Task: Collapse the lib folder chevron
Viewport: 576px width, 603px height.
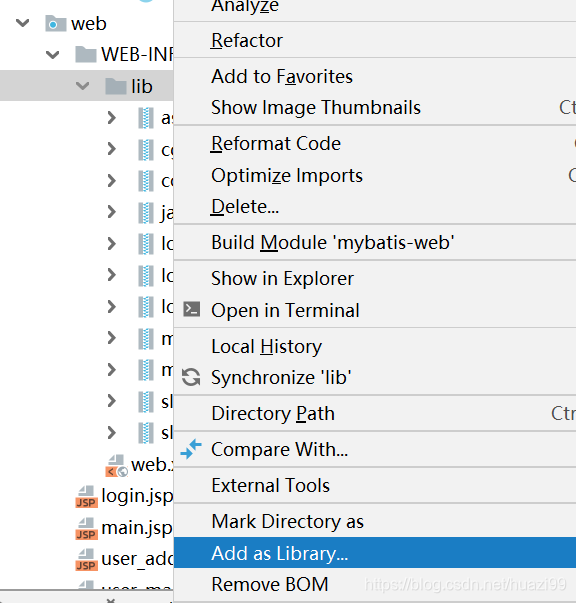Action: tap(83, 86)
